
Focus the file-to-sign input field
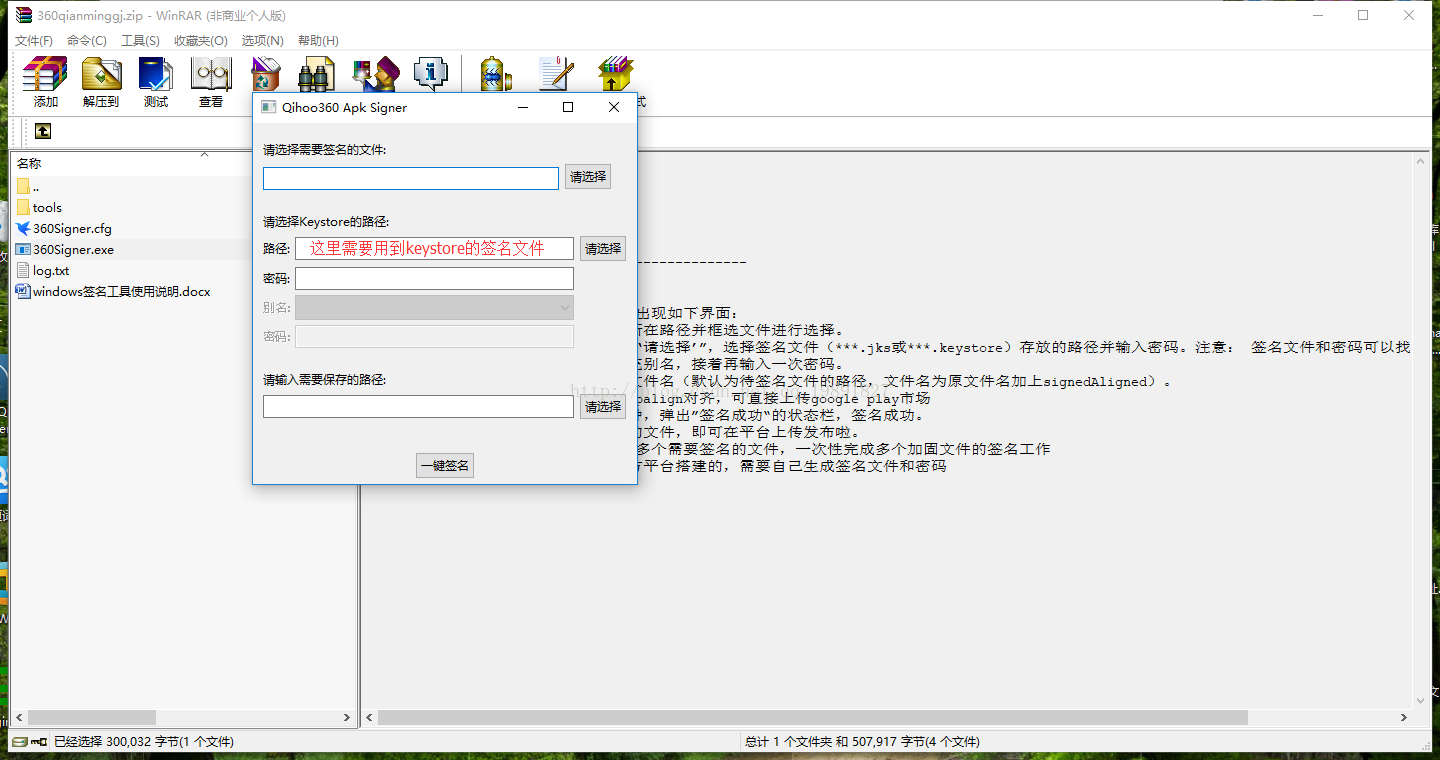tap(411, 178)
